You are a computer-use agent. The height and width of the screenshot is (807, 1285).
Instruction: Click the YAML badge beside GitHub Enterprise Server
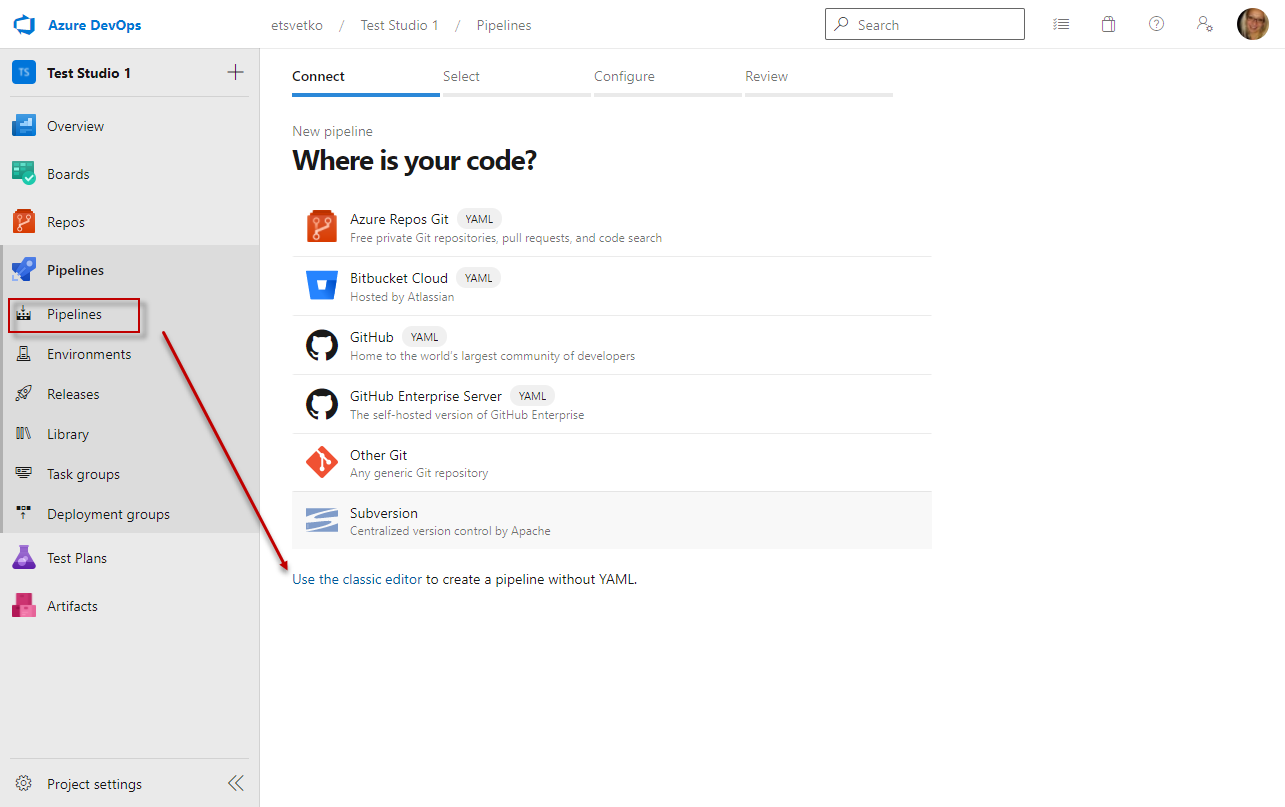(532, 396)
